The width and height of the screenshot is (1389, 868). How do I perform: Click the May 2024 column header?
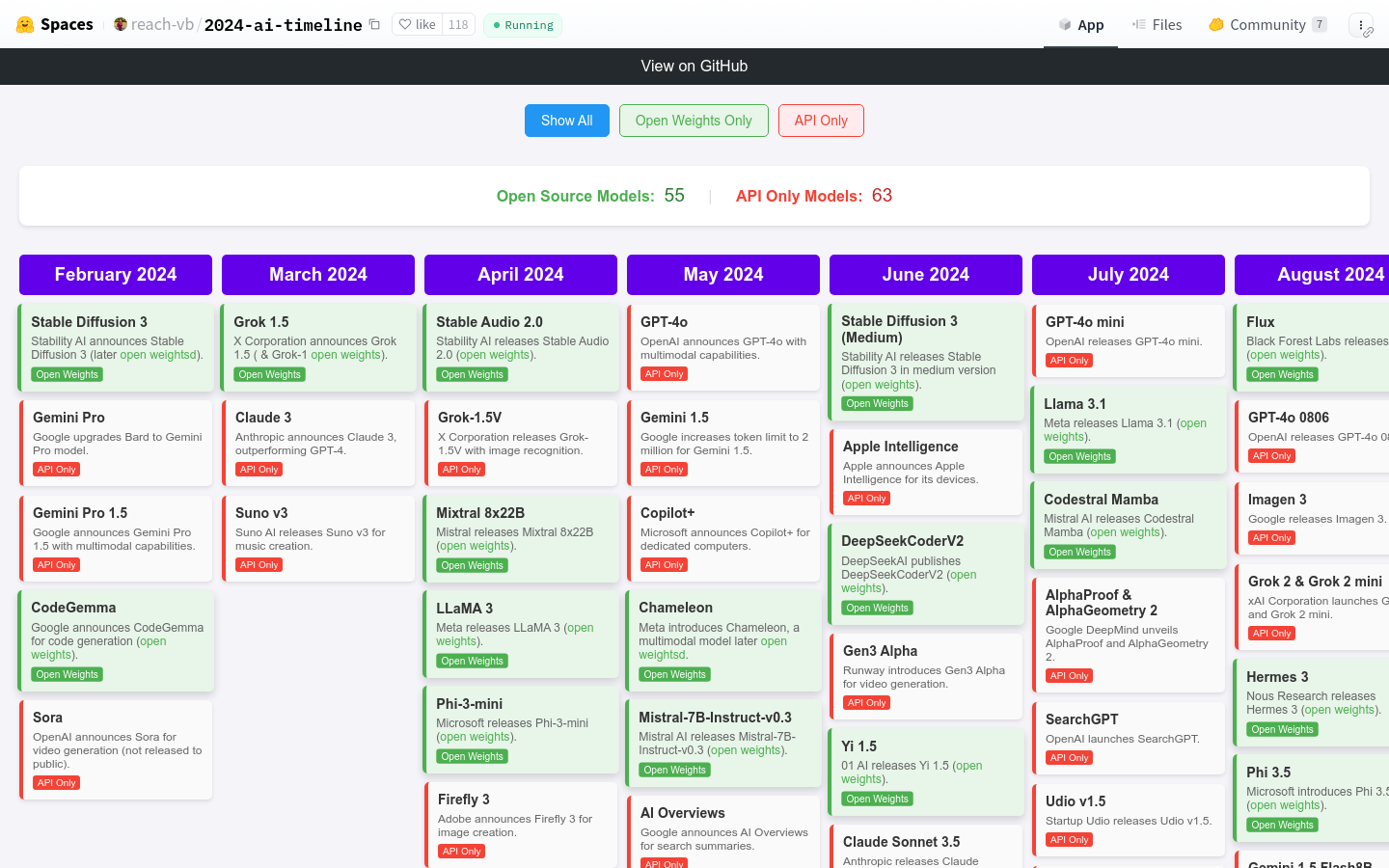[x=723, y=275]
